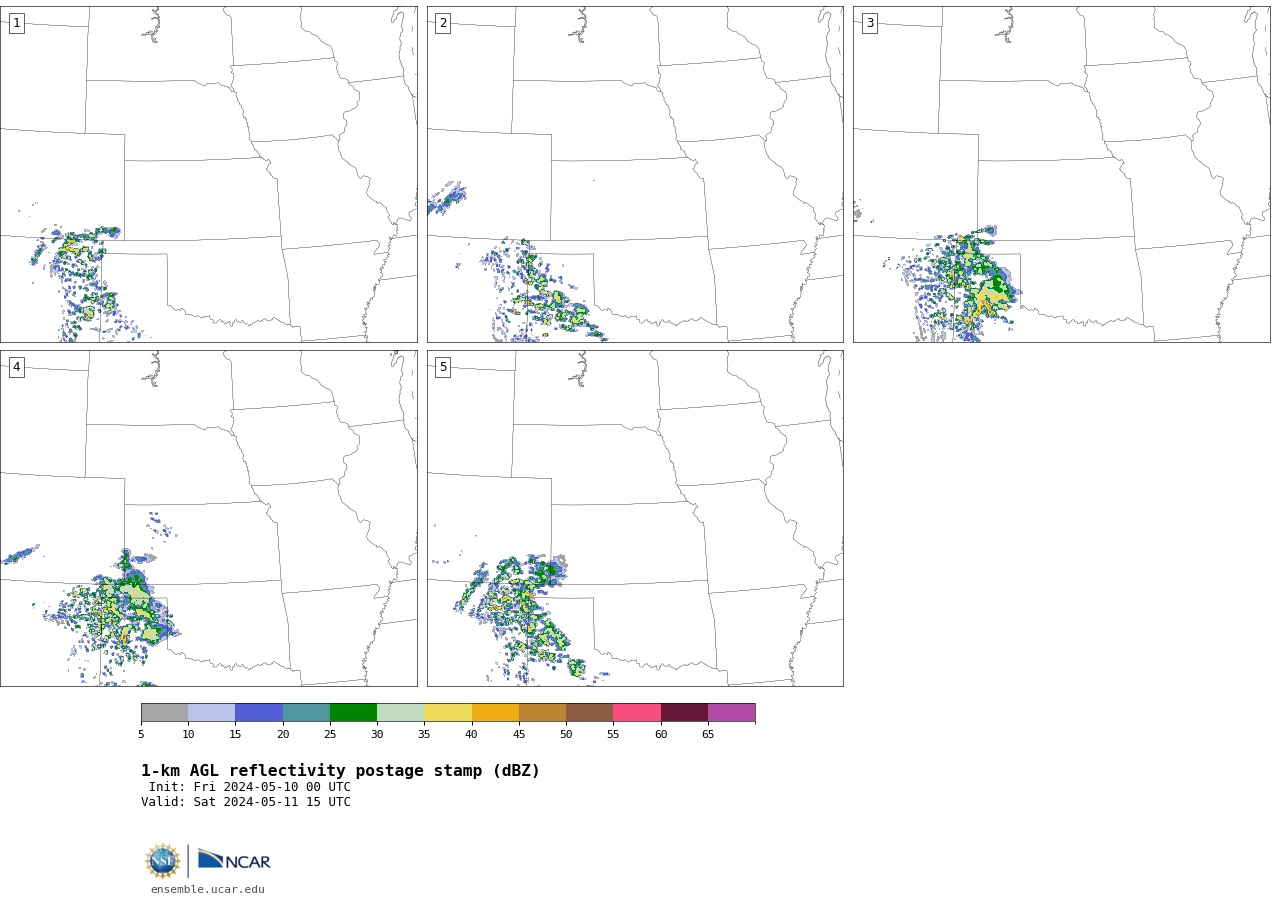Viewport: 1280px width, 901px height.
Task: Open ensemble member 4 reflectivity map
Action: pos(209,518)
